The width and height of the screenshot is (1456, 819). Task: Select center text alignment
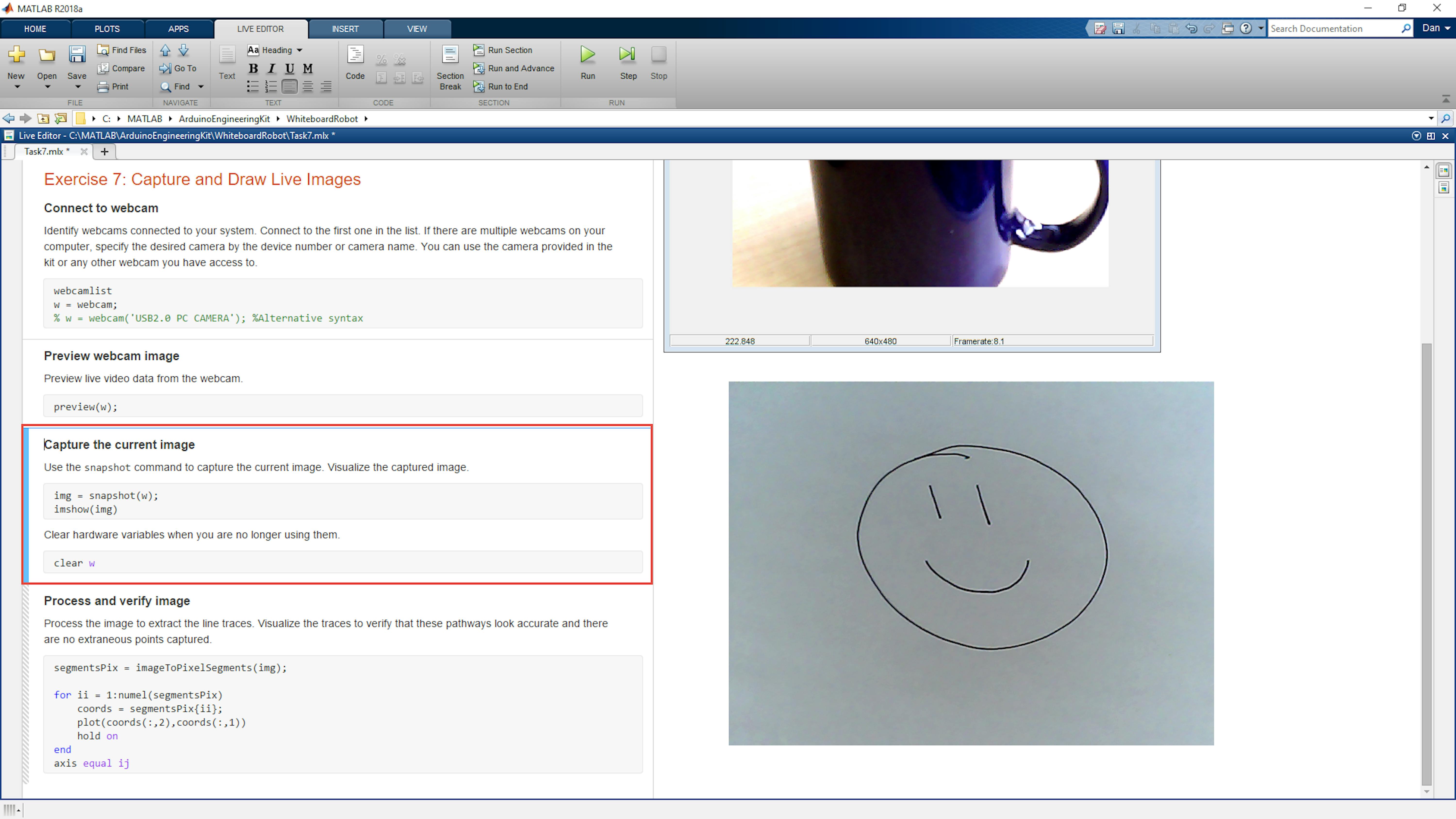pos(307,86)
